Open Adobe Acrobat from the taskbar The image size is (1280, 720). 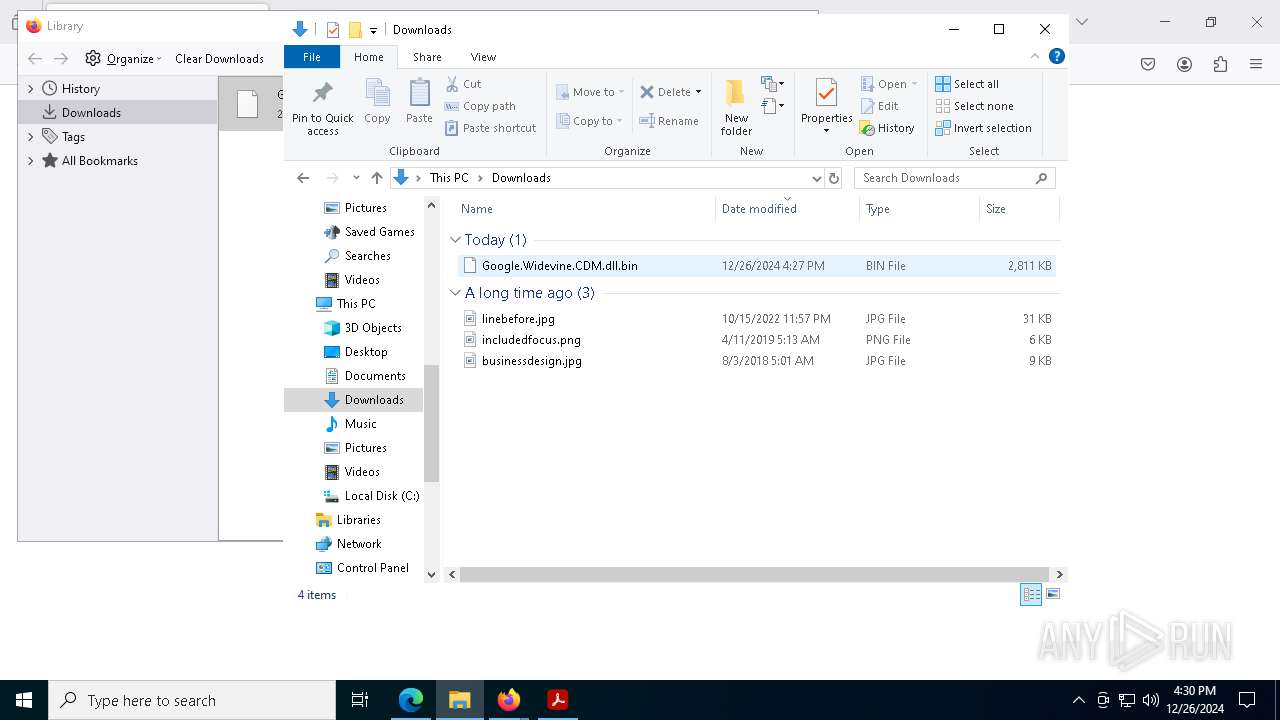(558, 700)
